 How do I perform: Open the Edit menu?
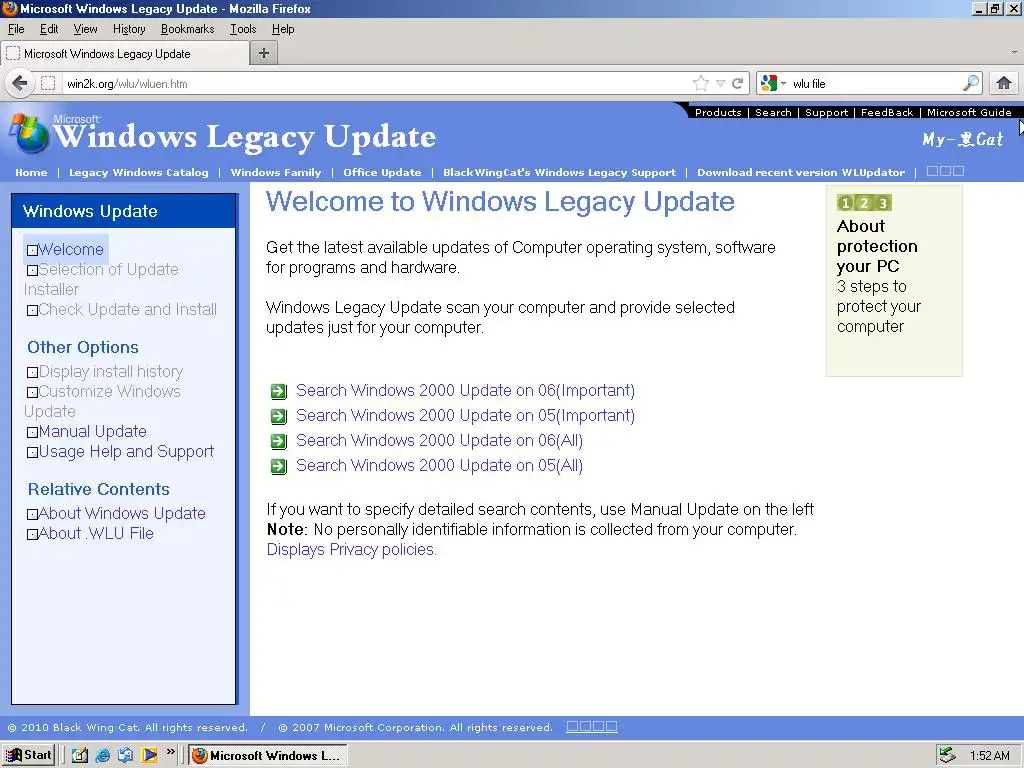[x=49, y=29]
